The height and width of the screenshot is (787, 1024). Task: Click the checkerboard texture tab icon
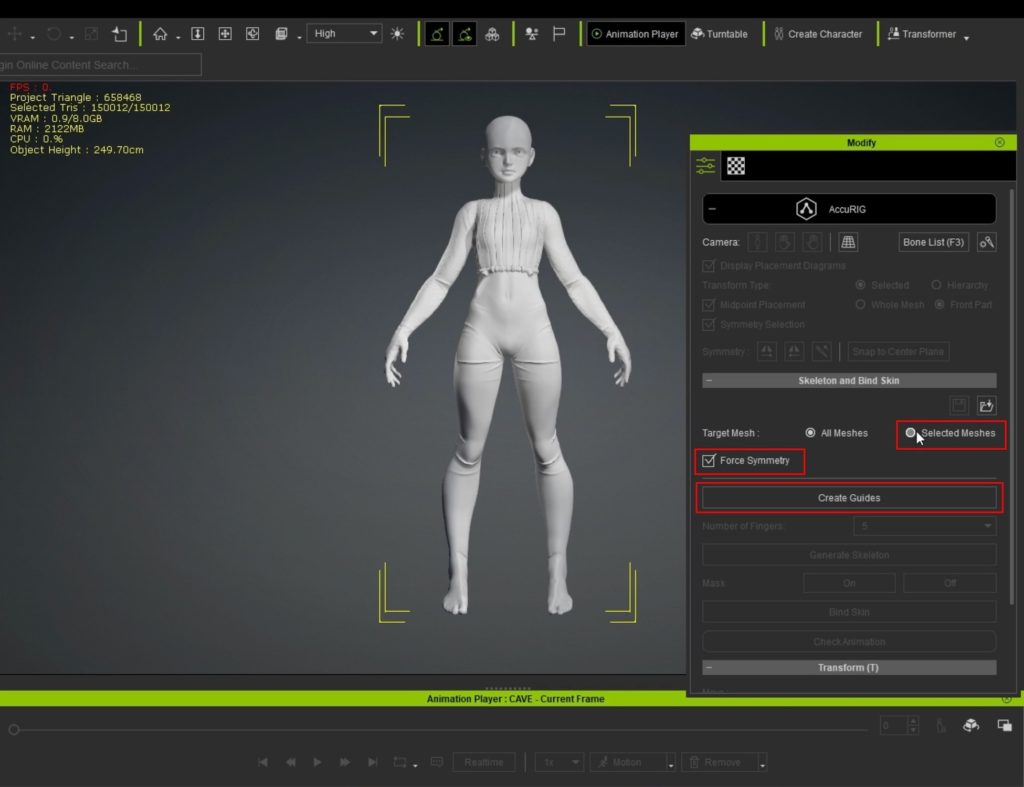coord(736,166)
